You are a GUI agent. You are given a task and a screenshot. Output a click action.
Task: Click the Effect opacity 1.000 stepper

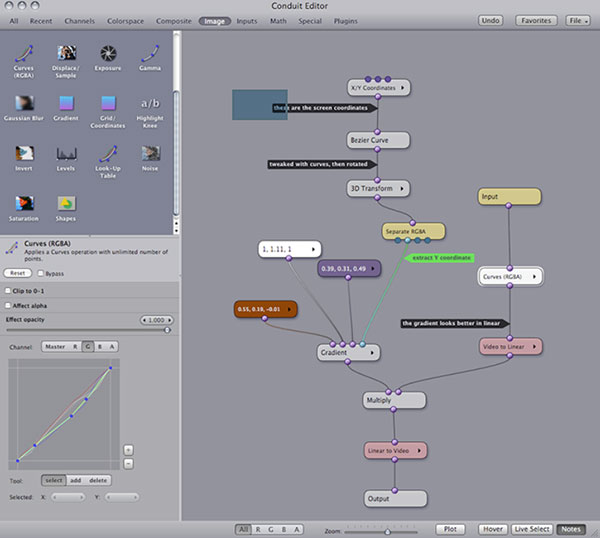tap(157, 320)
